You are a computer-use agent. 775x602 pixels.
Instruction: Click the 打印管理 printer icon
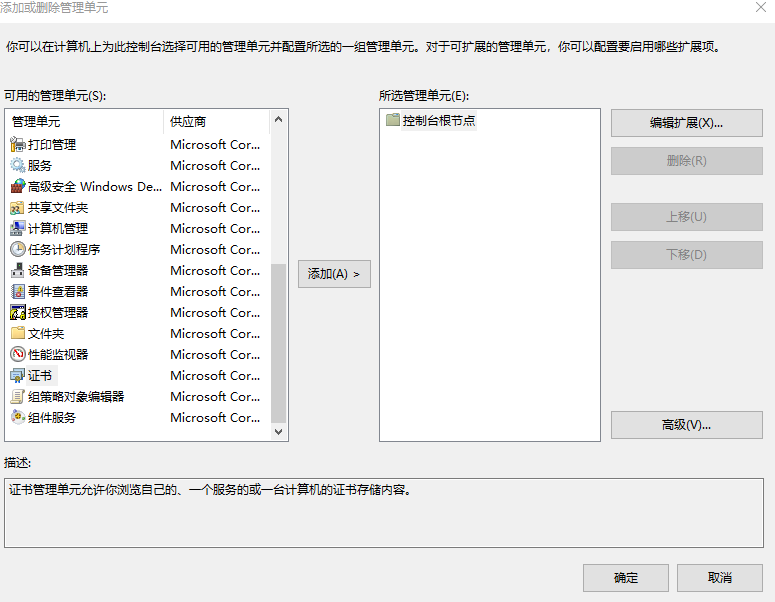tap(18, 144)
